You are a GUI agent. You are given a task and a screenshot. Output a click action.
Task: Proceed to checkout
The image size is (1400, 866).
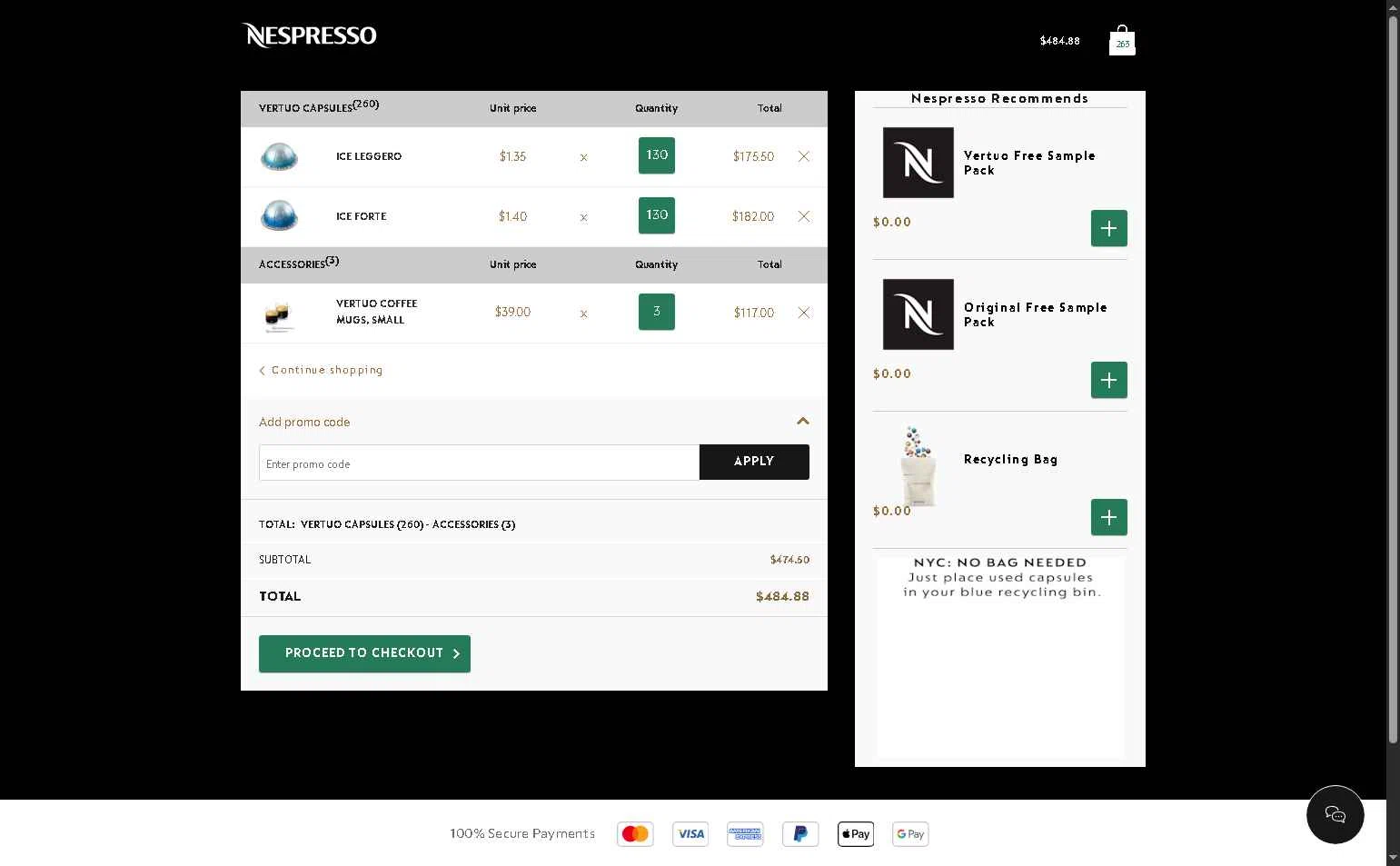coord(364,653)
